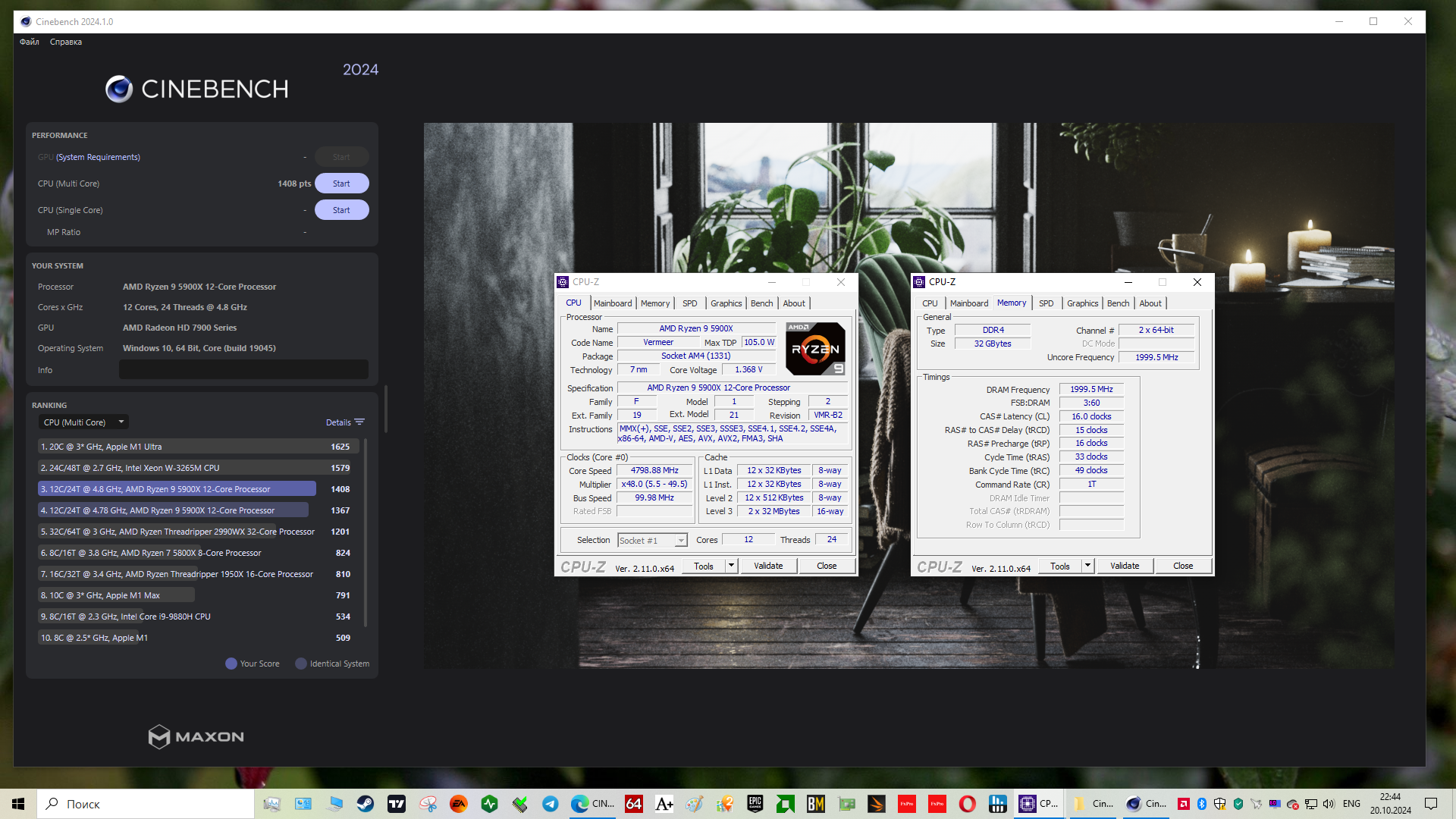
Task: Switch to Mainboard tab in left CPU-Z
Action: pos(613,303)
